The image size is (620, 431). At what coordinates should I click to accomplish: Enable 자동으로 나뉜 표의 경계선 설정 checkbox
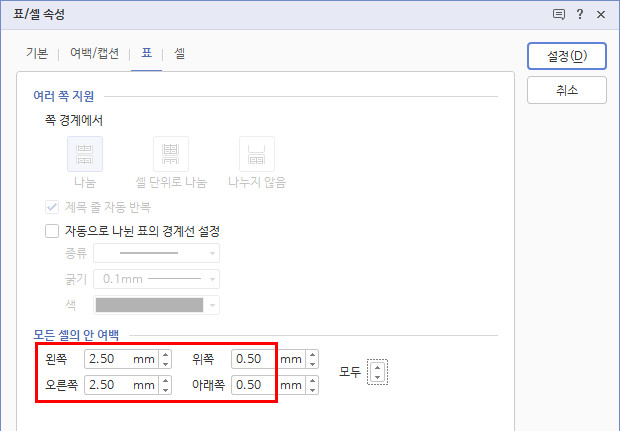(52, 231)
